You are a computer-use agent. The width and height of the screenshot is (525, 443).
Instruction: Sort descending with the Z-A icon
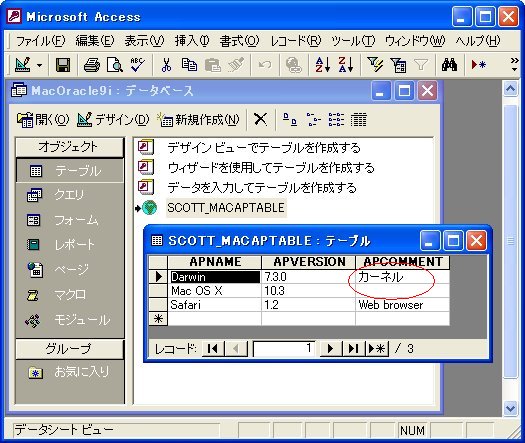point(346,65)
